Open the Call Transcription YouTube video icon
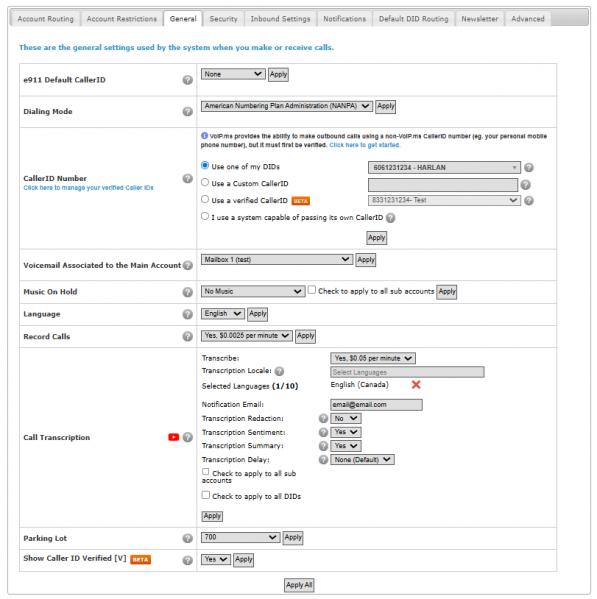597x599 pixels. [x=173, y=437]
